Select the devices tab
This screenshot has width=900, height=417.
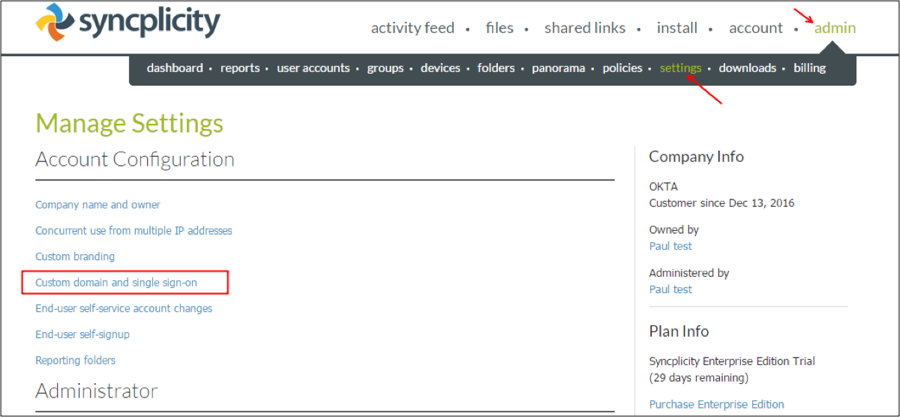coord(440,68)
